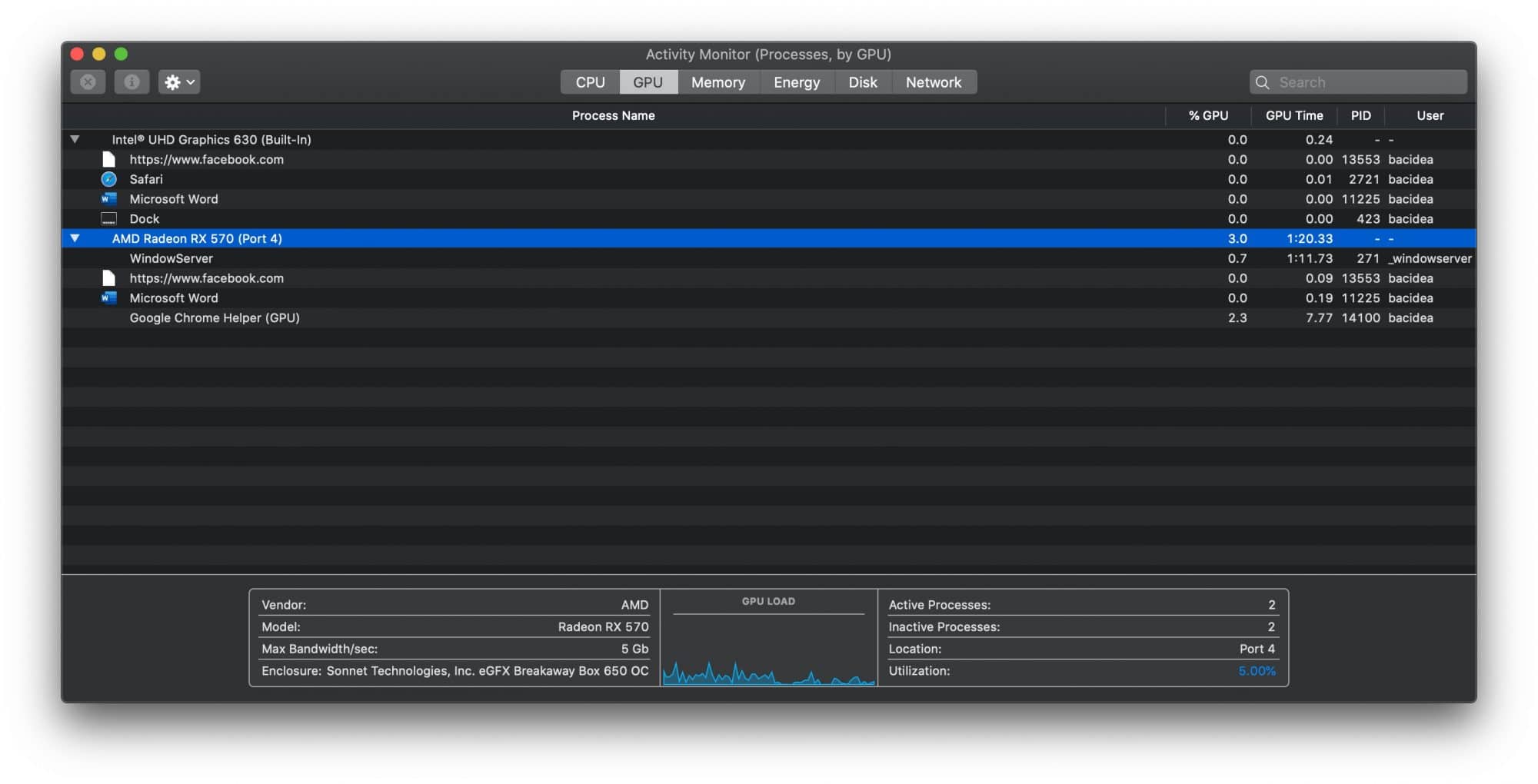The width and height of the screenshot is (1538, 784).
Task: Click Microsoft Word icon under AMD Radeon
Action: [108, 297]
